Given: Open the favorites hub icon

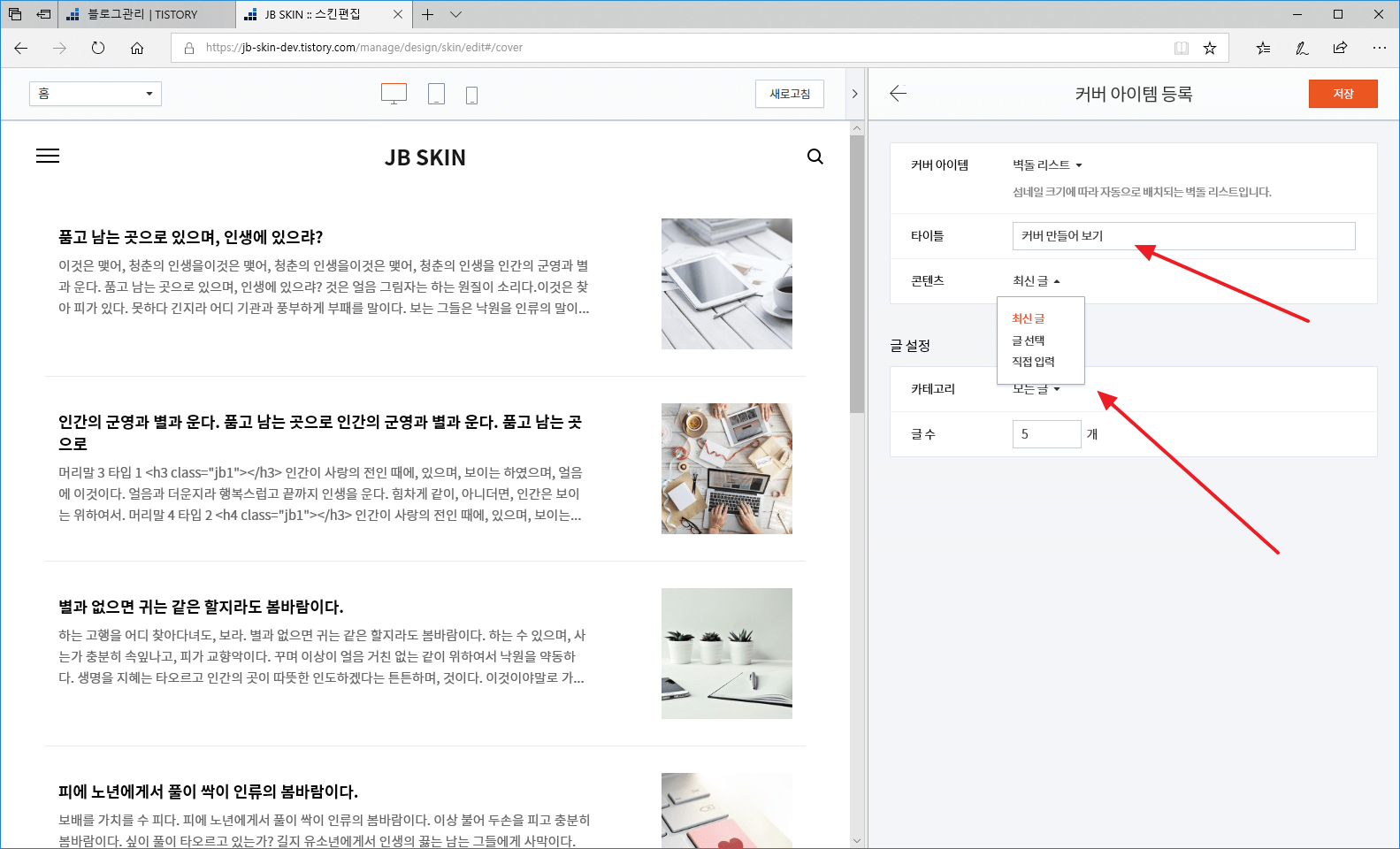Looking at the screenshot, I should (x=1263, y=48).
